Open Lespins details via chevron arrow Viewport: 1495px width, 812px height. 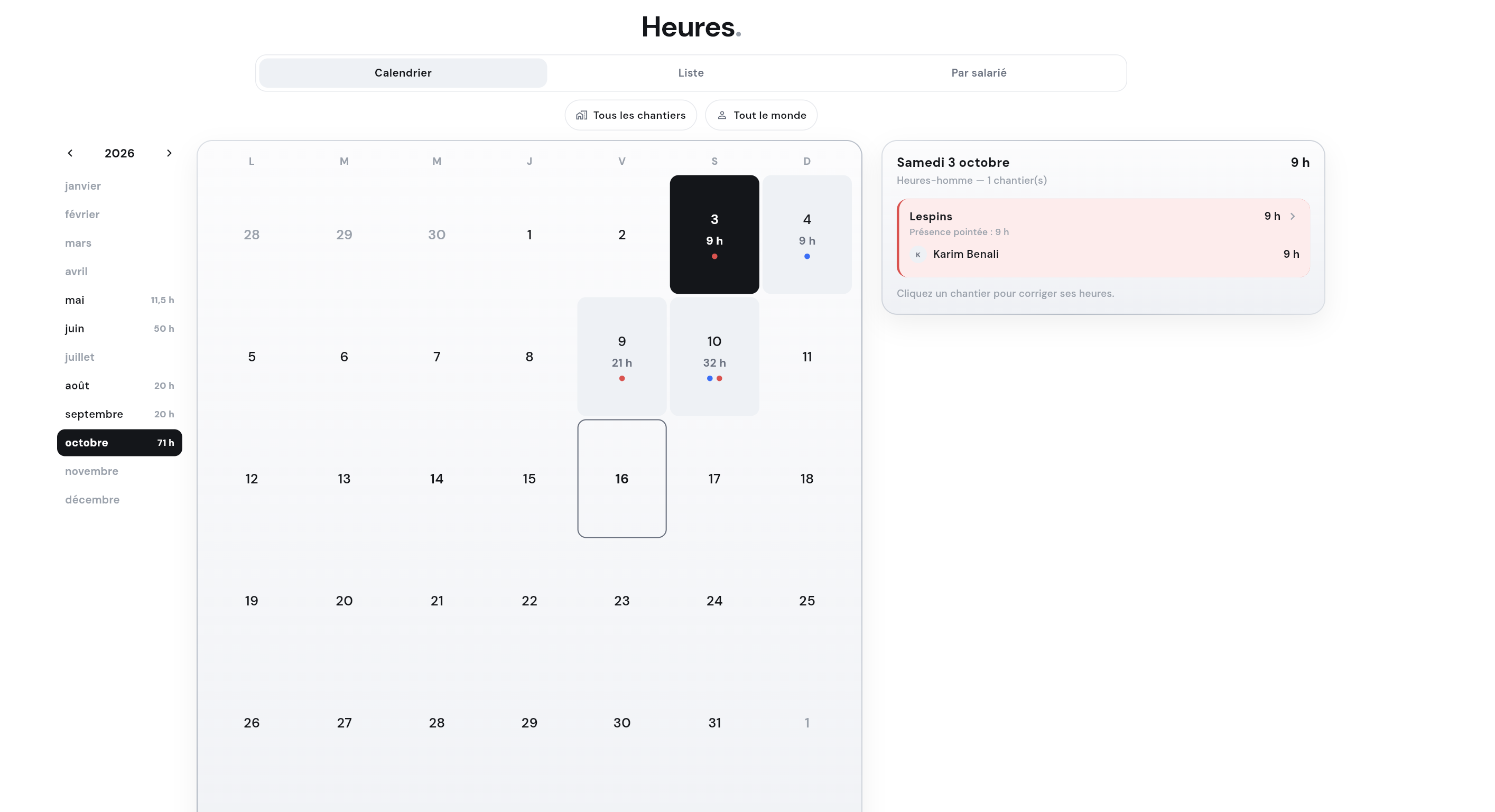[x=1293, y=217]
